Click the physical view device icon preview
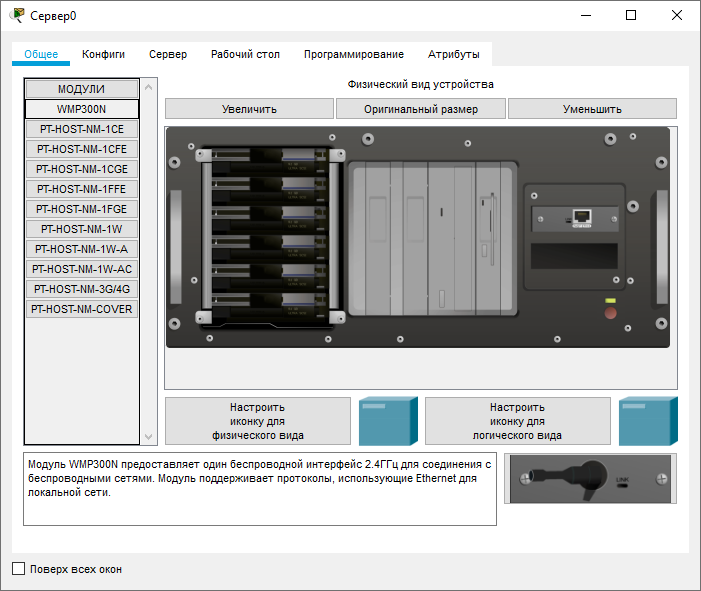701x591 pixels. pos(389,421)
